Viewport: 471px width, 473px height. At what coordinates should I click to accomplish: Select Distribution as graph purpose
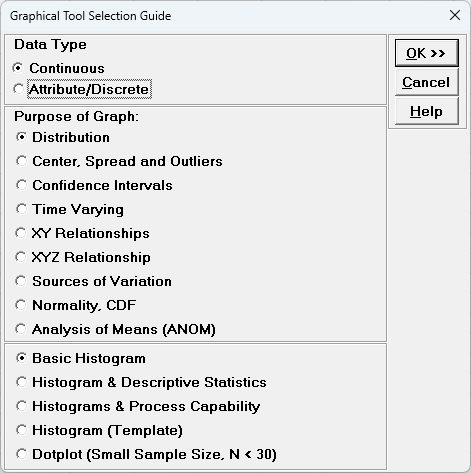[x=63, y=137]
